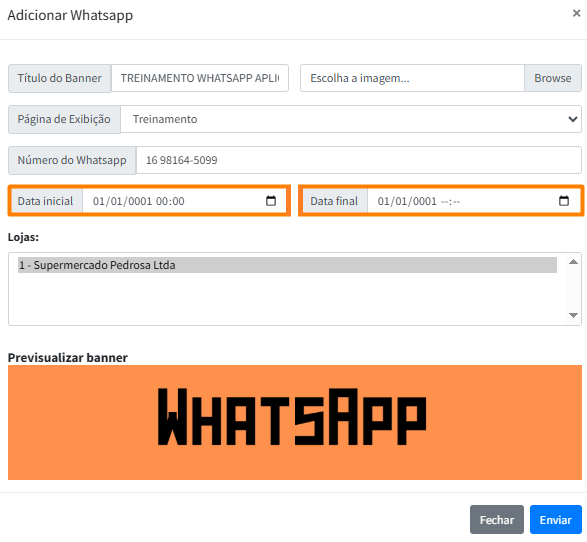Open calendar picker for Data final
This screenshot has height=542, width=587.
tap(563, 201)
